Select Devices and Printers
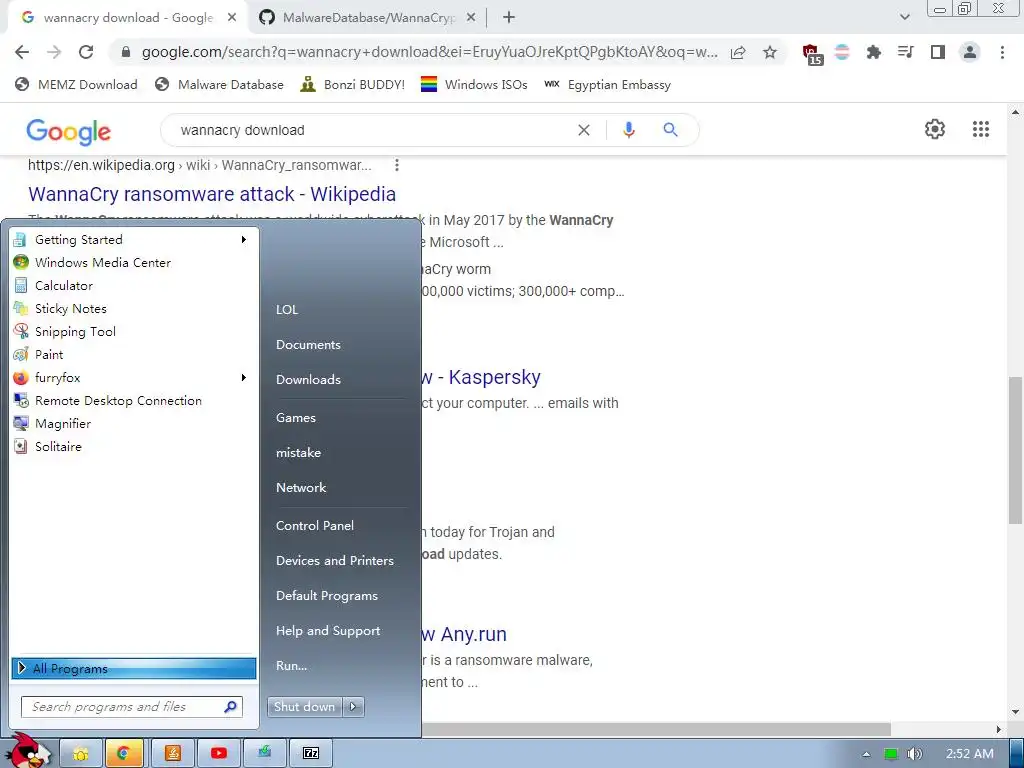Viewport: 1024px width, 768px height. (x=334, y=560)
